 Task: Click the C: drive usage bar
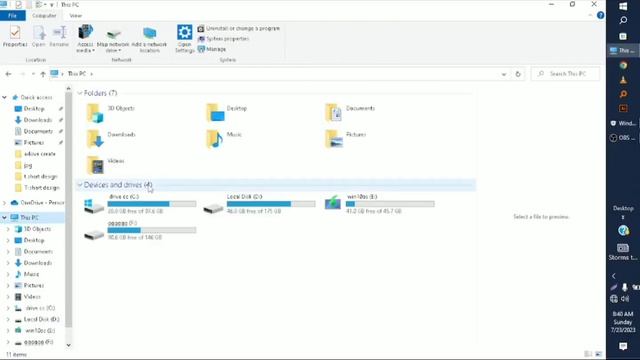point(152,204)
